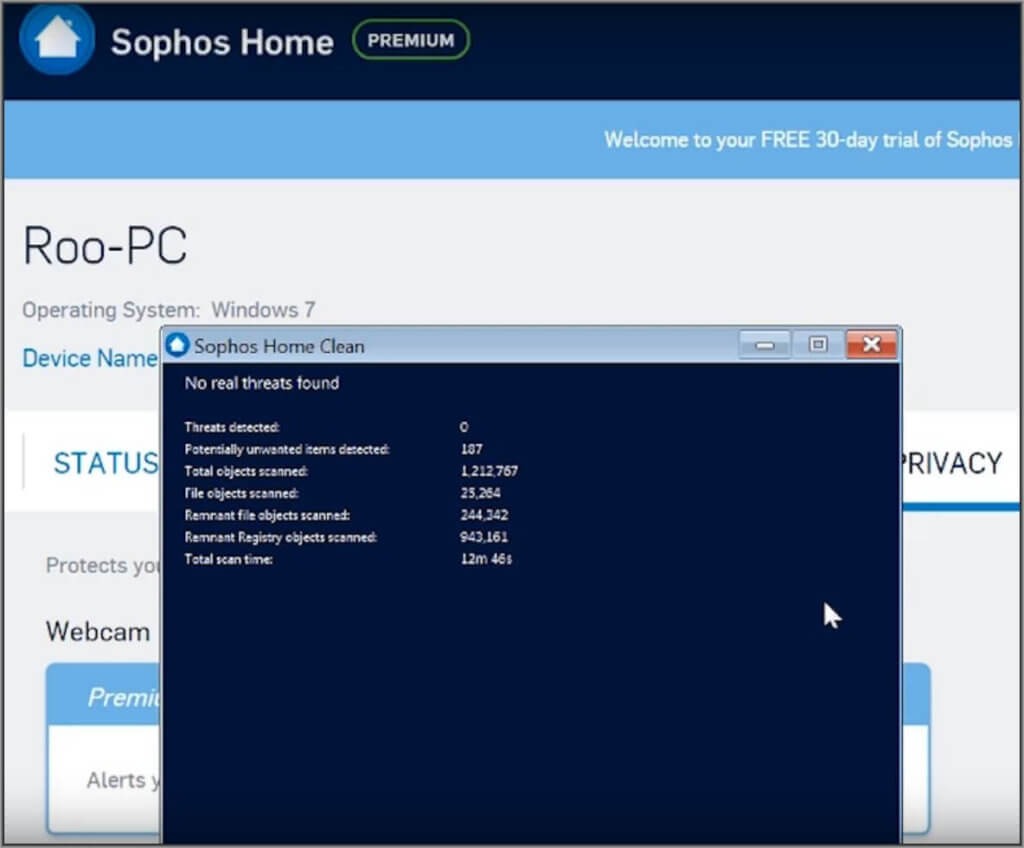Viewport: 1024px width, 848px height.
Task: Click the file objects value 25,264
Action: [481, 493]
